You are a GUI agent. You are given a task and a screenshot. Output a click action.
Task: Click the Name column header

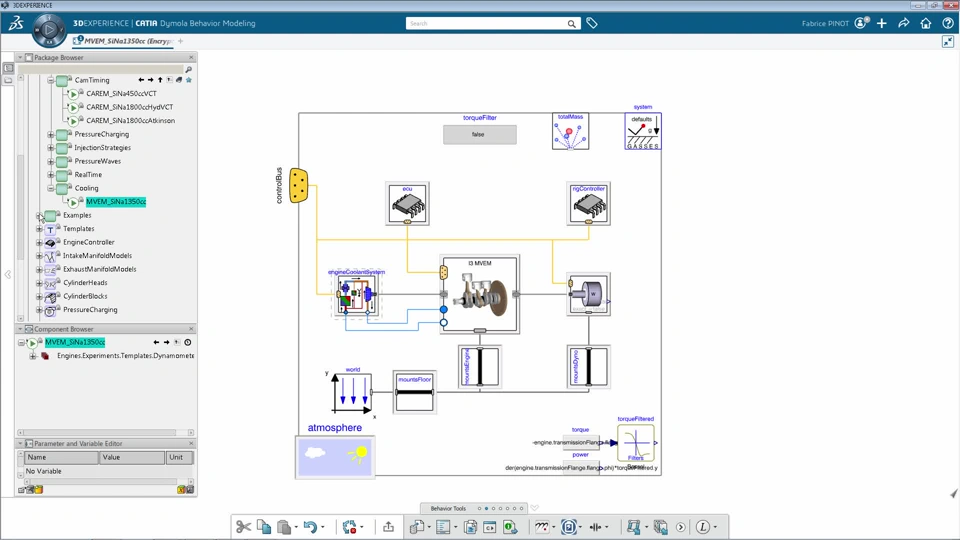click(61, 457)
